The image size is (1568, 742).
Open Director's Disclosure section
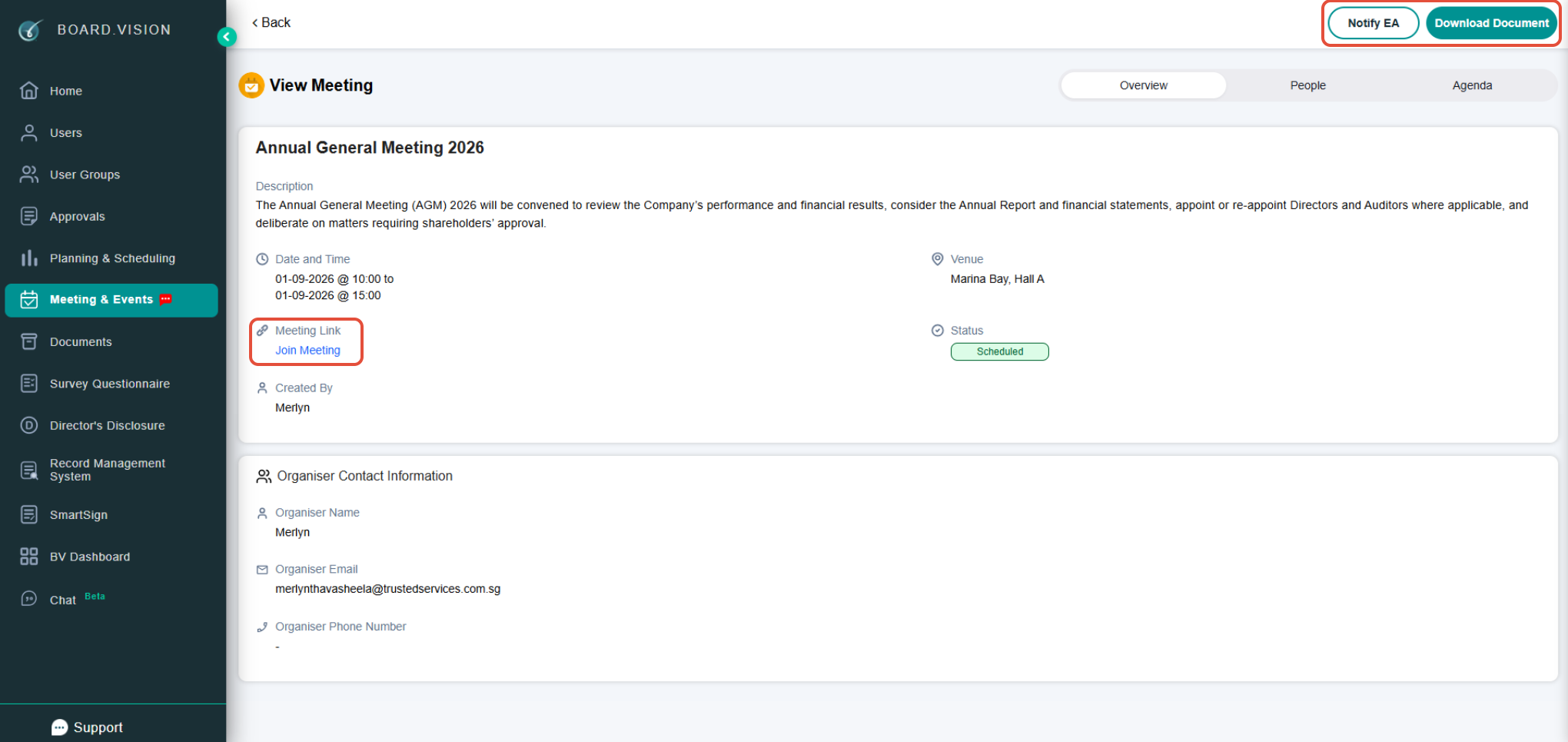pyautogui.click(x=111, y=425)
